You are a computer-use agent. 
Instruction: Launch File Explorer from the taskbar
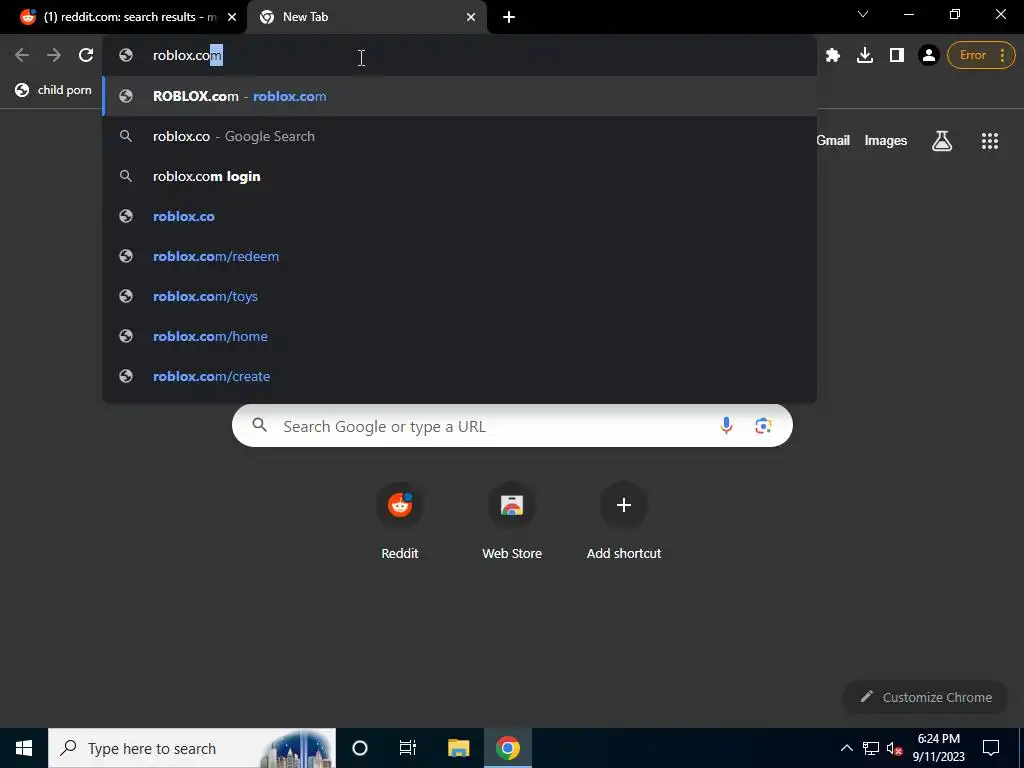[458, 748]
